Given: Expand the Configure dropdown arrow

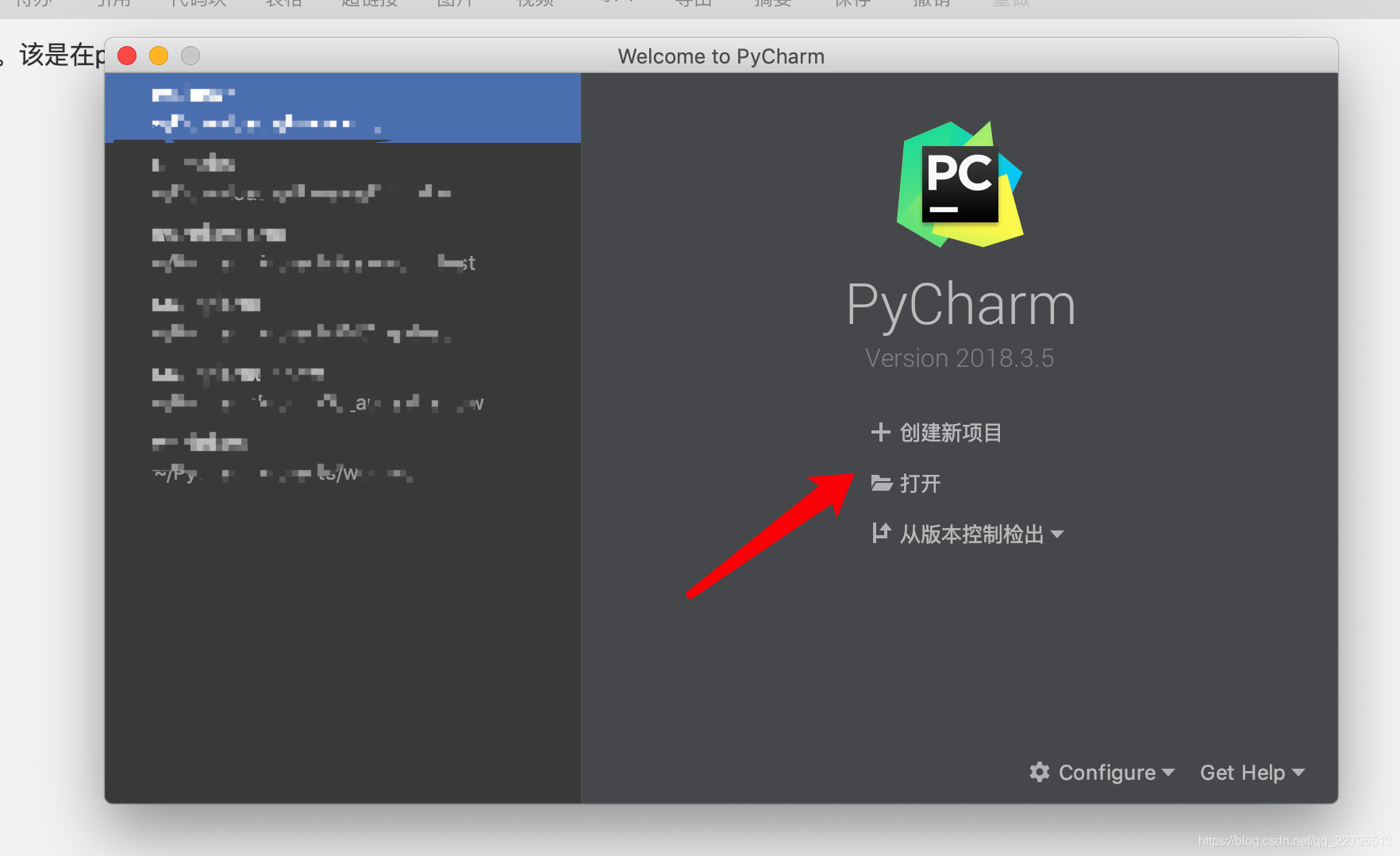Looking at the screenshot, I should (1168, 773).
